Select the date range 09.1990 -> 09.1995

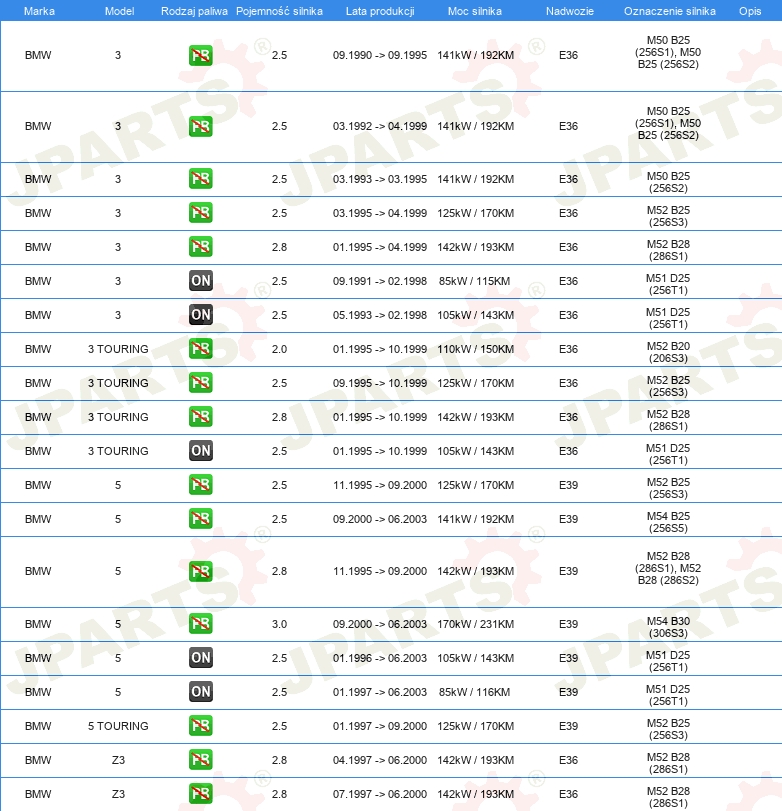[380, 55]
